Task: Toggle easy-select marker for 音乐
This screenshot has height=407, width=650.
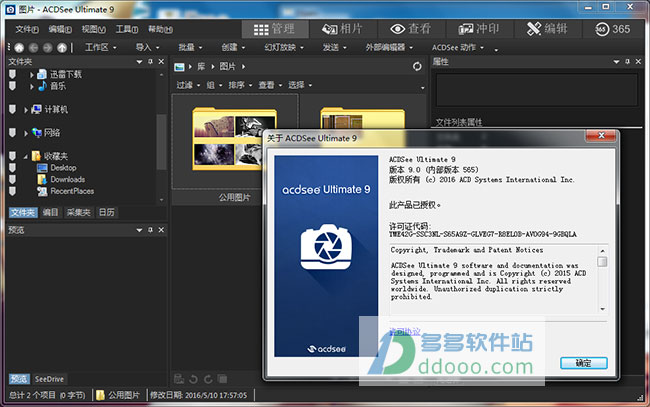Action: coord(12,86)
